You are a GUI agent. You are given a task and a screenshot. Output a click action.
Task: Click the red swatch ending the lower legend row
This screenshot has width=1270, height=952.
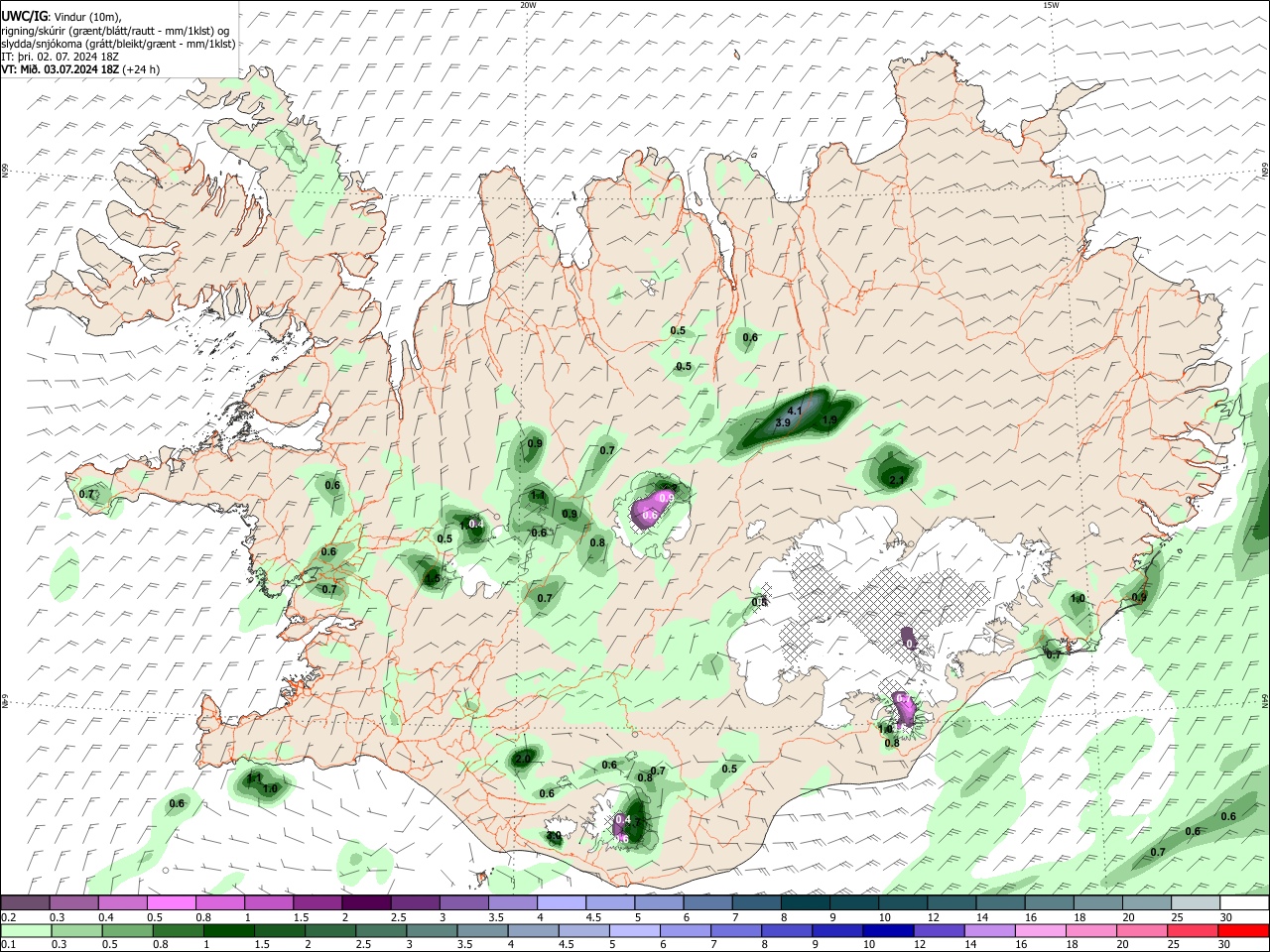point(1243,930)
